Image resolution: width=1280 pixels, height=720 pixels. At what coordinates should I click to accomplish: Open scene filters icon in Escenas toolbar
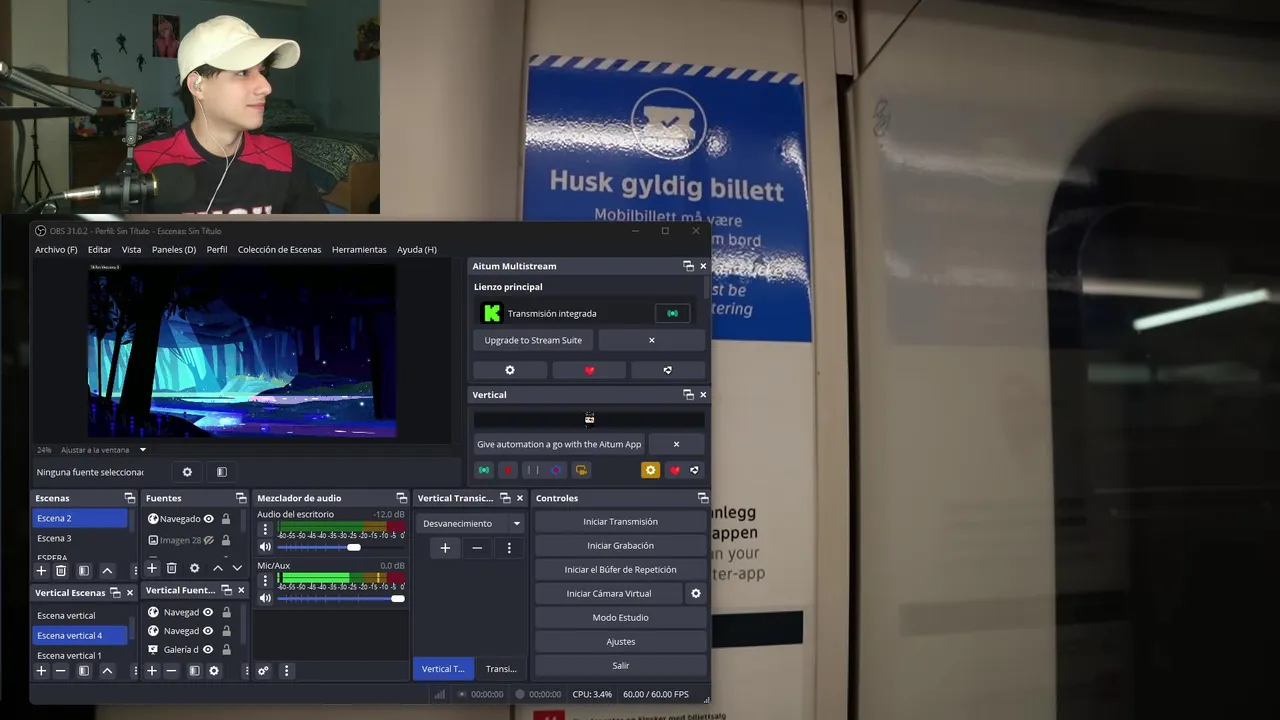84,570
